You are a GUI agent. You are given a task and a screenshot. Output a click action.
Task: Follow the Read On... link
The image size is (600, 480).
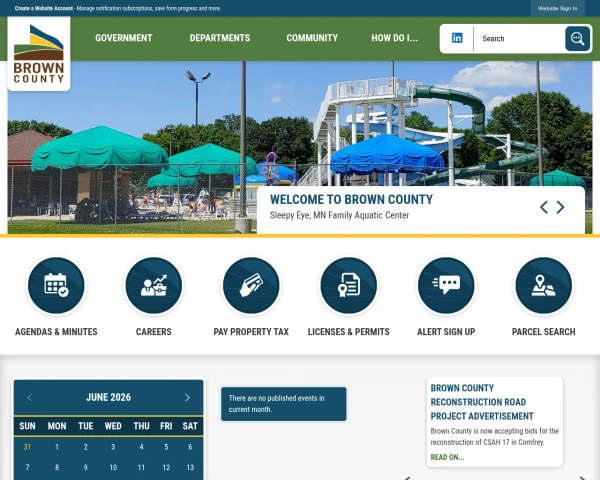point(447,457)
